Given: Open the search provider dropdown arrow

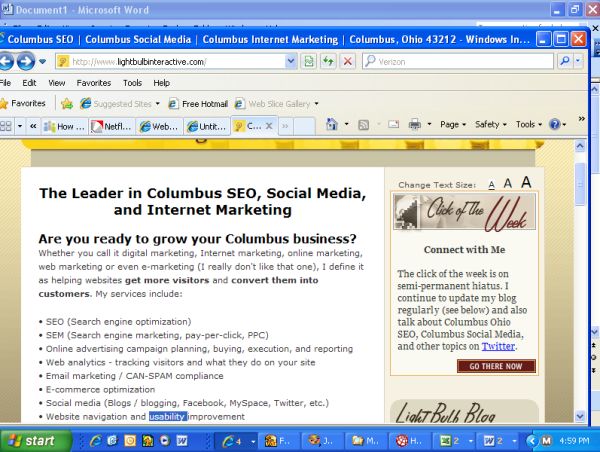Looking at the screenshot, I should coord(578,61).
